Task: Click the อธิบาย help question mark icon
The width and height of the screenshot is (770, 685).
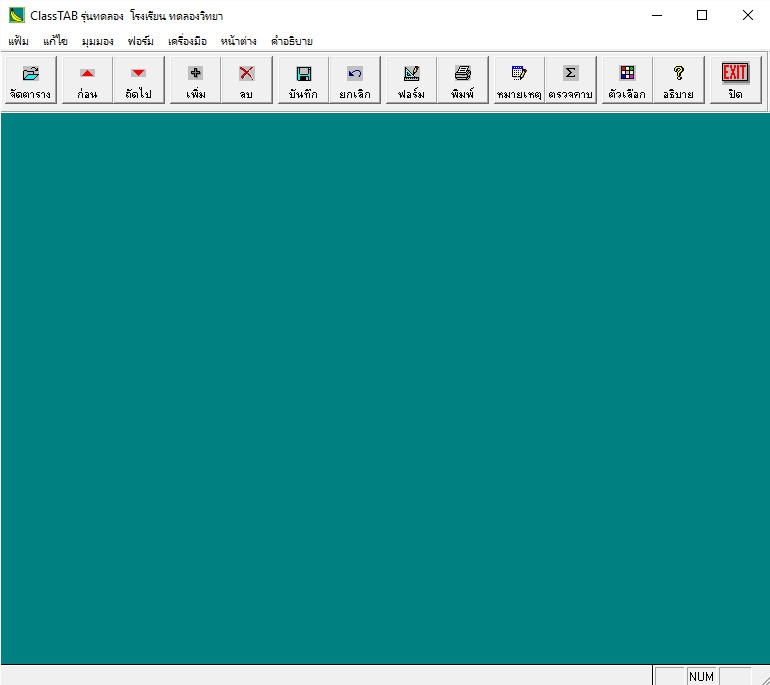Action: (x=678, y=80)
